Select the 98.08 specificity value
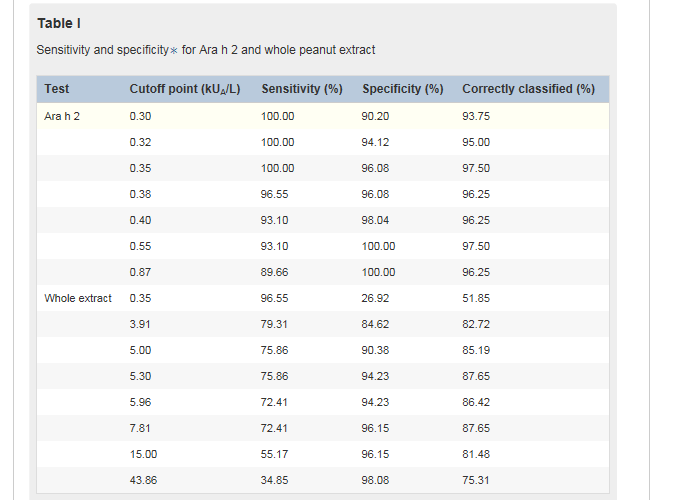Image resolution: width=677 pixels, height=500 pixels. [375, 480]
